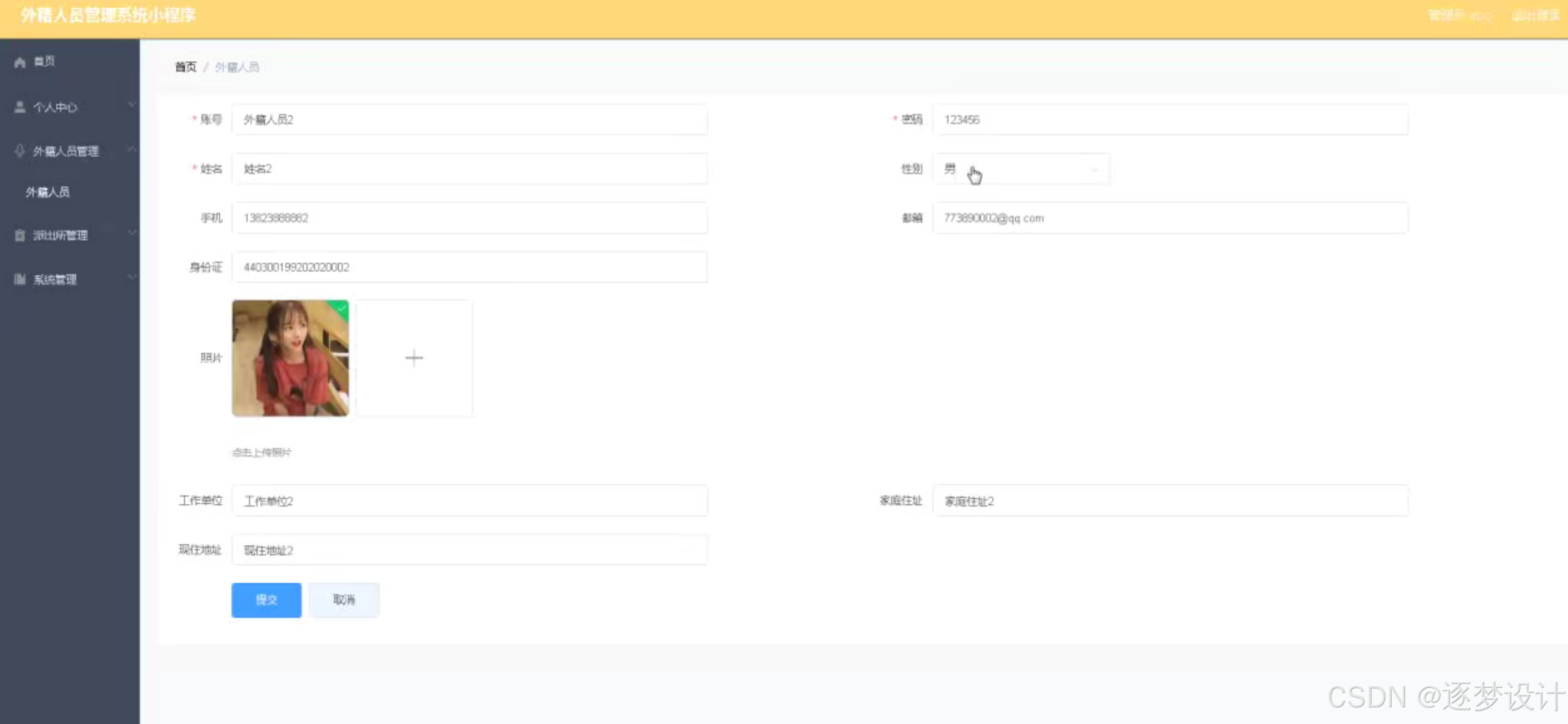Click the 派出所管理 building icon

[x=19, y=235]
